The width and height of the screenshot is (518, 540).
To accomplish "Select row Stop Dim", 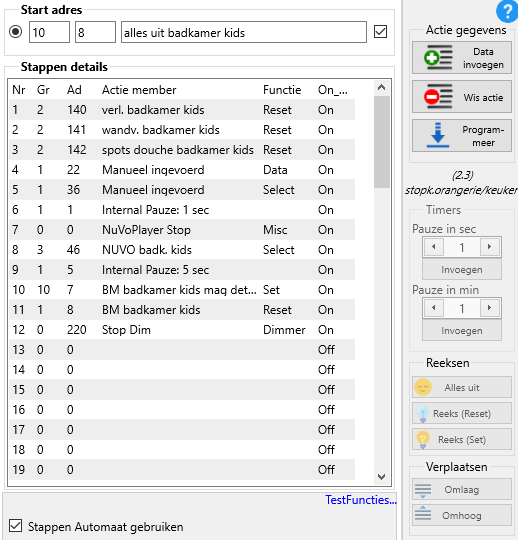I will tap(182, 330).
